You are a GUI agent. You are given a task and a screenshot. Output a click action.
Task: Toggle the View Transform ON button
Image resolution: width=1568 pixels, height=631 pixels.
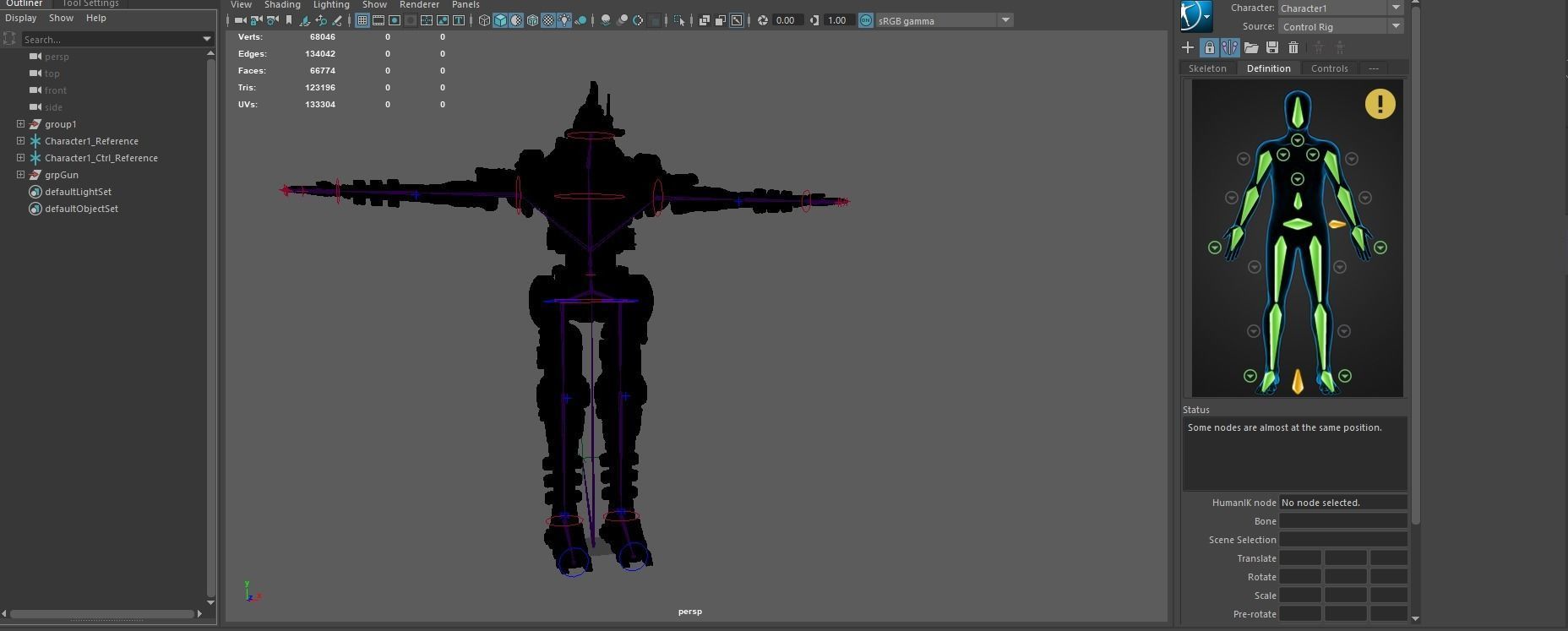866,20
